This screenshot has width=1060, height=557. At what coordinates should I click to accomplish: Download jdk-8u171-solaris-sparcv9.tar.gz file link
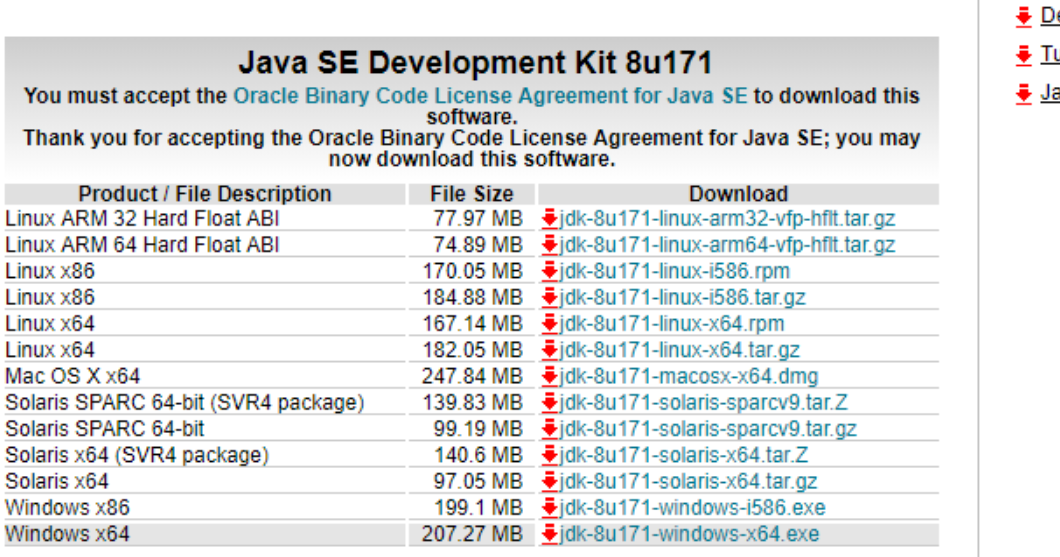[708, 429]
